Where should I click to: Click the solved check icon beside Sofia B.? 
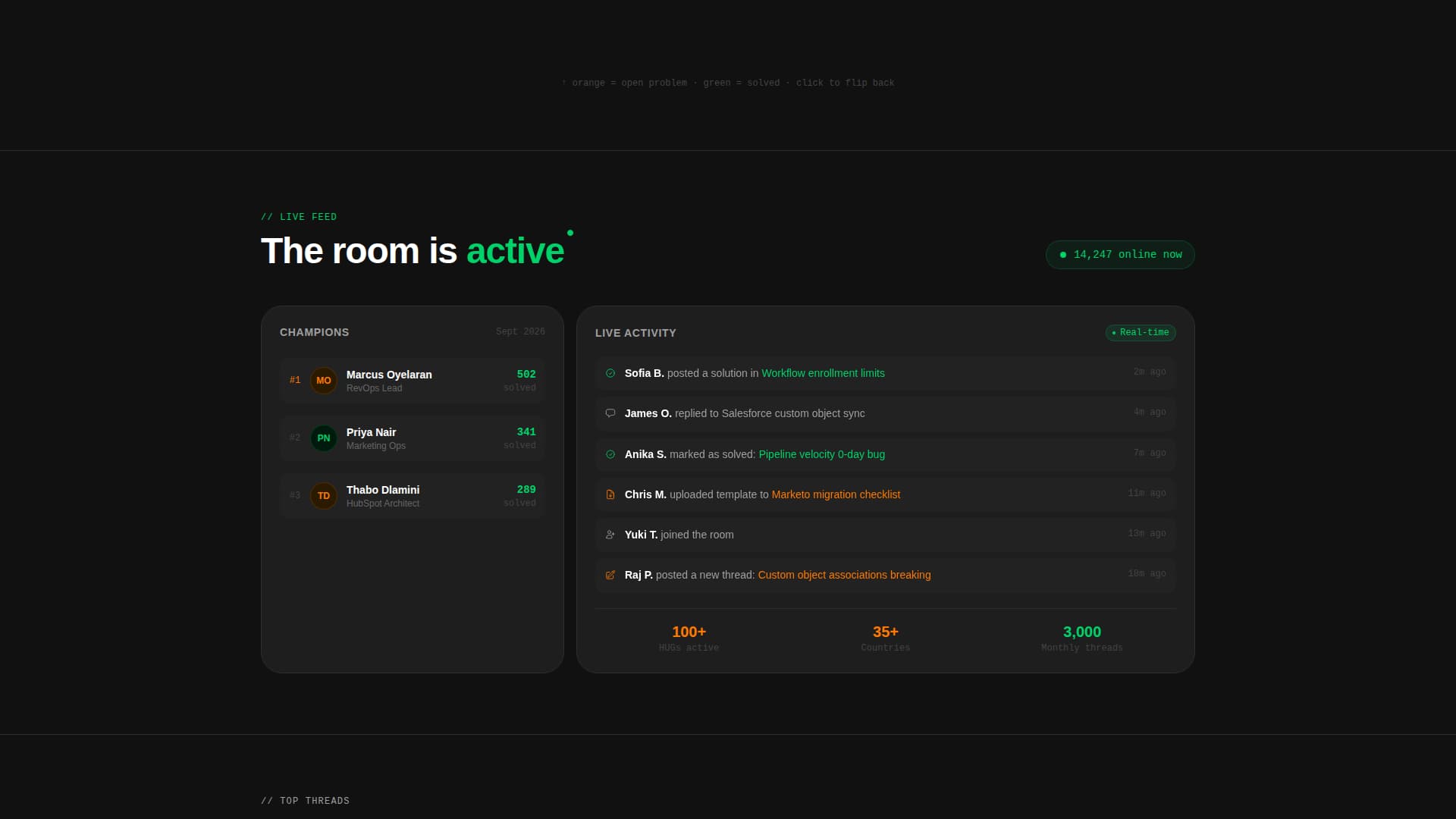pos(610,373)
